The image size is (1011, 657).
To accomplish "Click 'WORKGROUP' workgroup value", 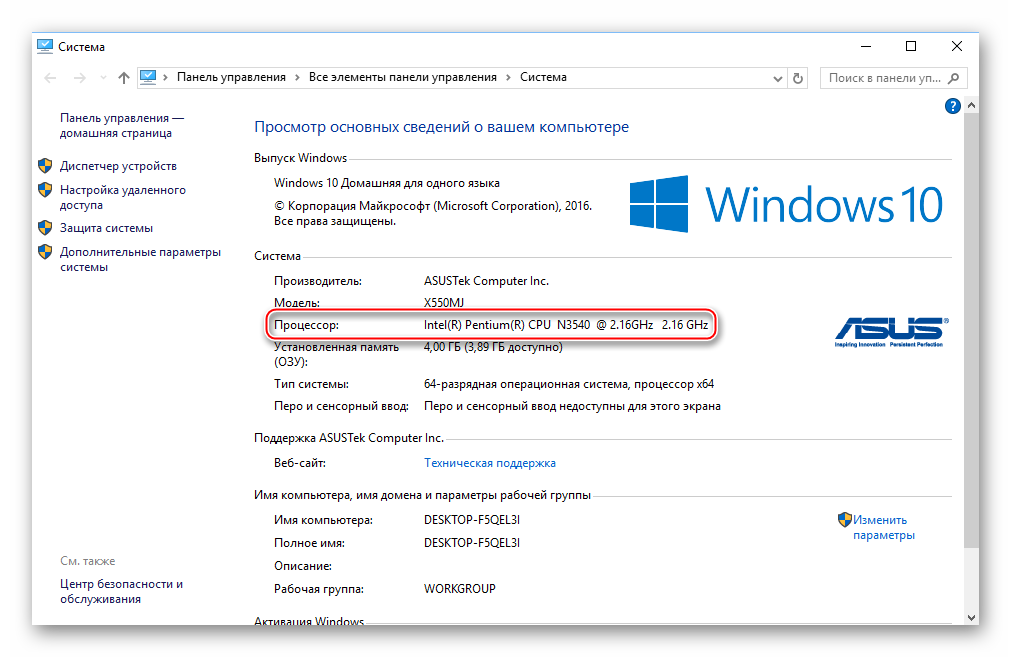I will (x=460, y=589).
